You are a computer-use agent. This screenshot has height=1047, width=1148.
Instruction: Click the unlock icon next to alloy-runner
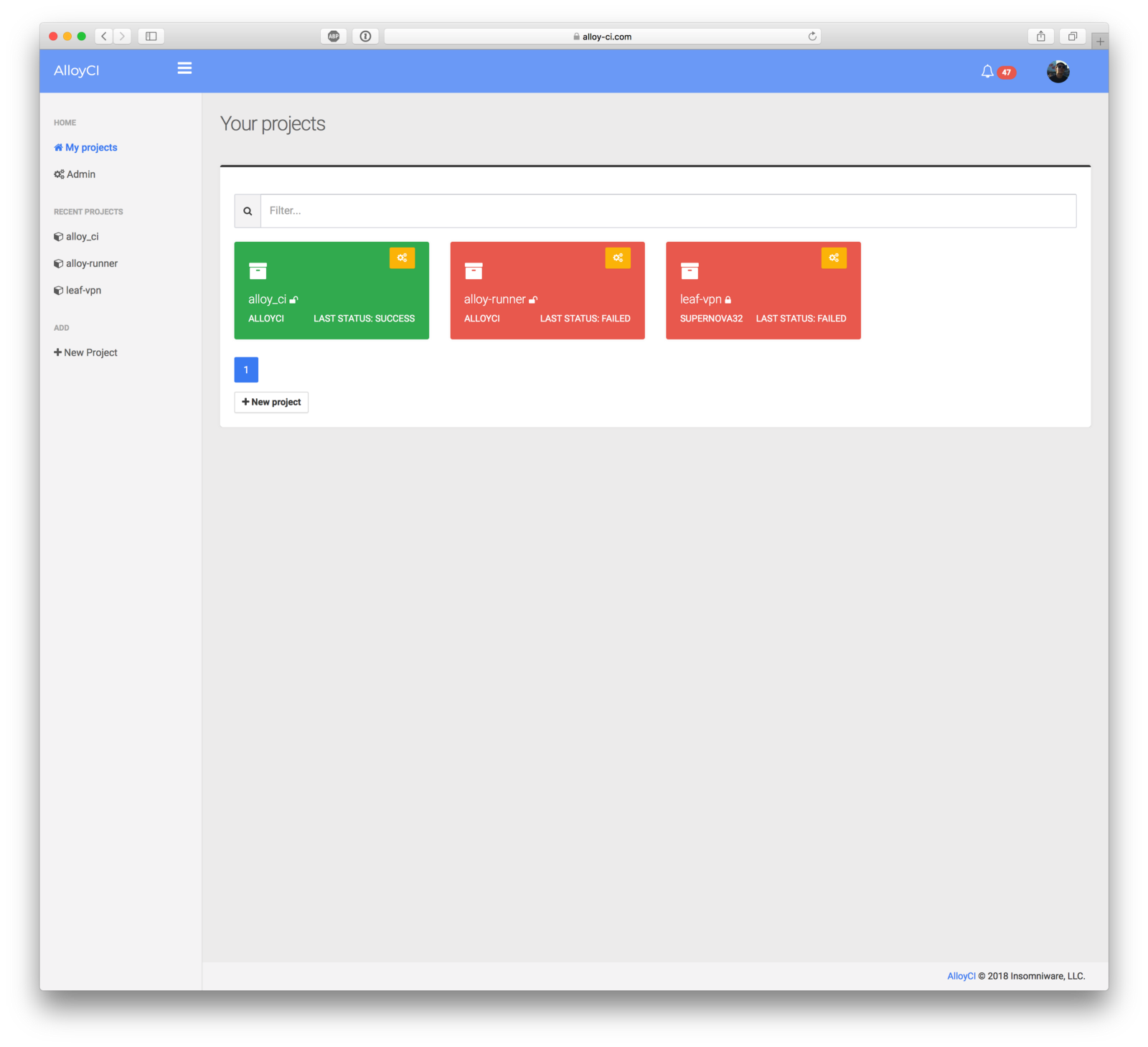click(x=533, y=300)
